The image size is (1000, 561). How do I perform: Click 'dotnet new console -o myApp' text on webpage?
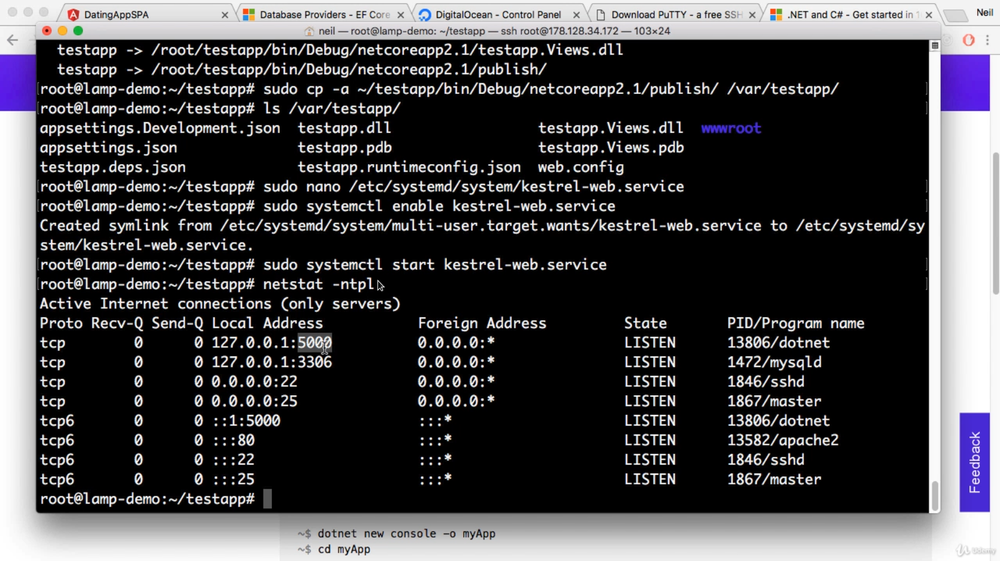pyautogui.click(x=406, y=534)
